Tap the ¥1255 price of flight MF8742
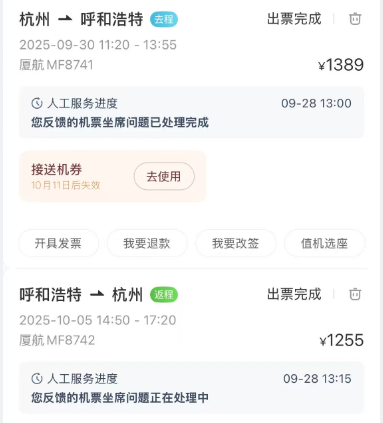The image size is (383, 423). pos(341,340)
